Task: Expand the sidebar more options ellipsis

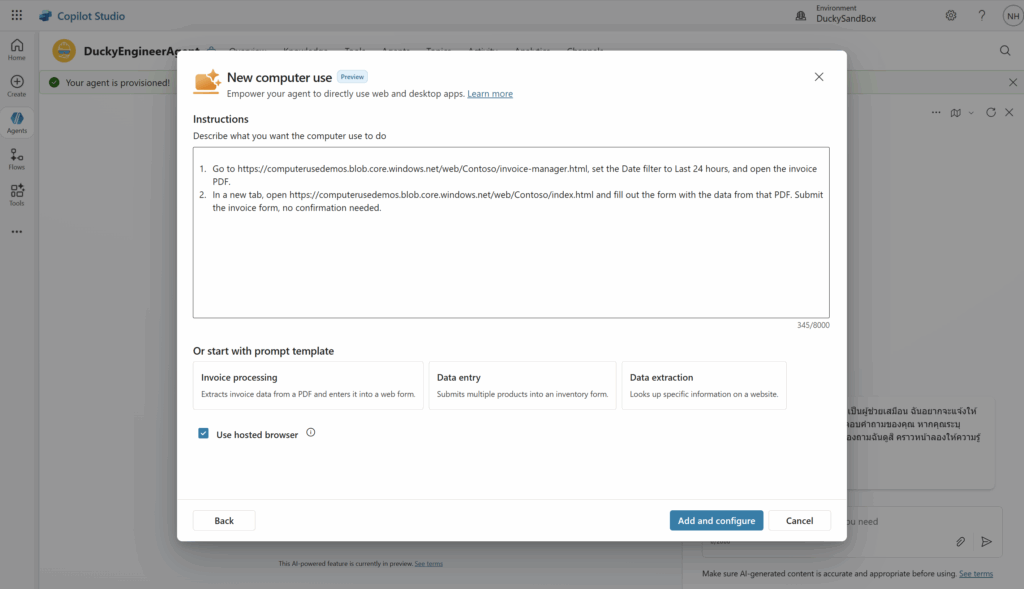Action: [x=17, y=232]
